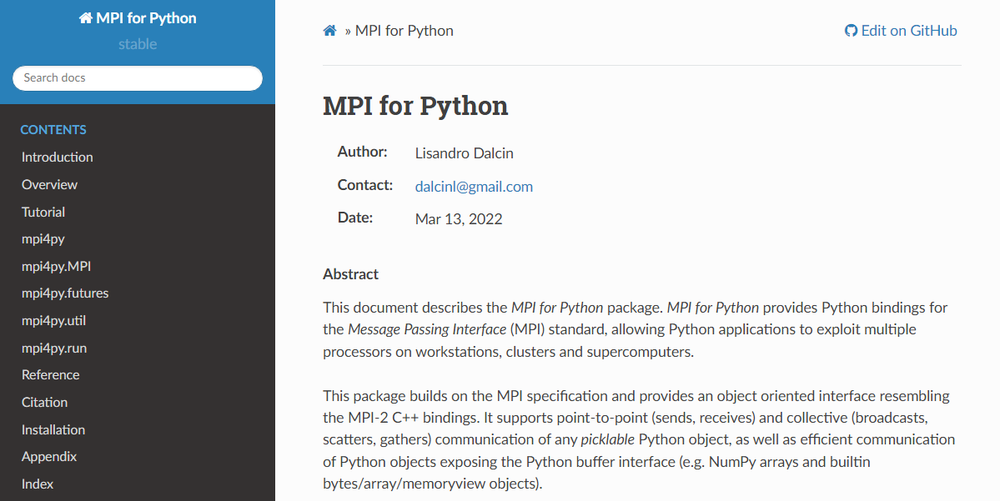This screenshot has height=501, width=1000.
Task: Go to the Reference page
Action: tap(50, 375)
